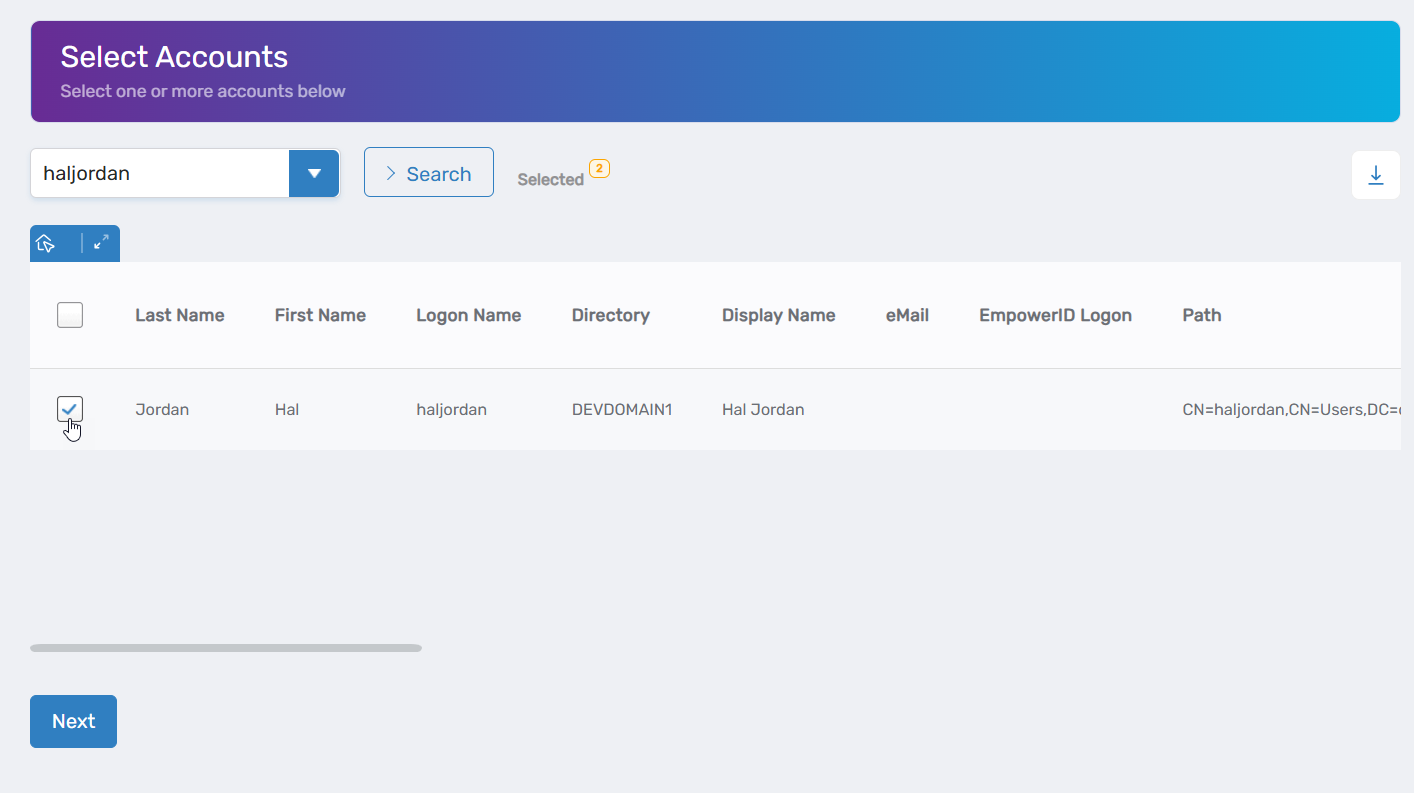Select the home pointer icon on the grid toolbar
The height and width of the screenshot is (793, 1414).
pos(45,242)
